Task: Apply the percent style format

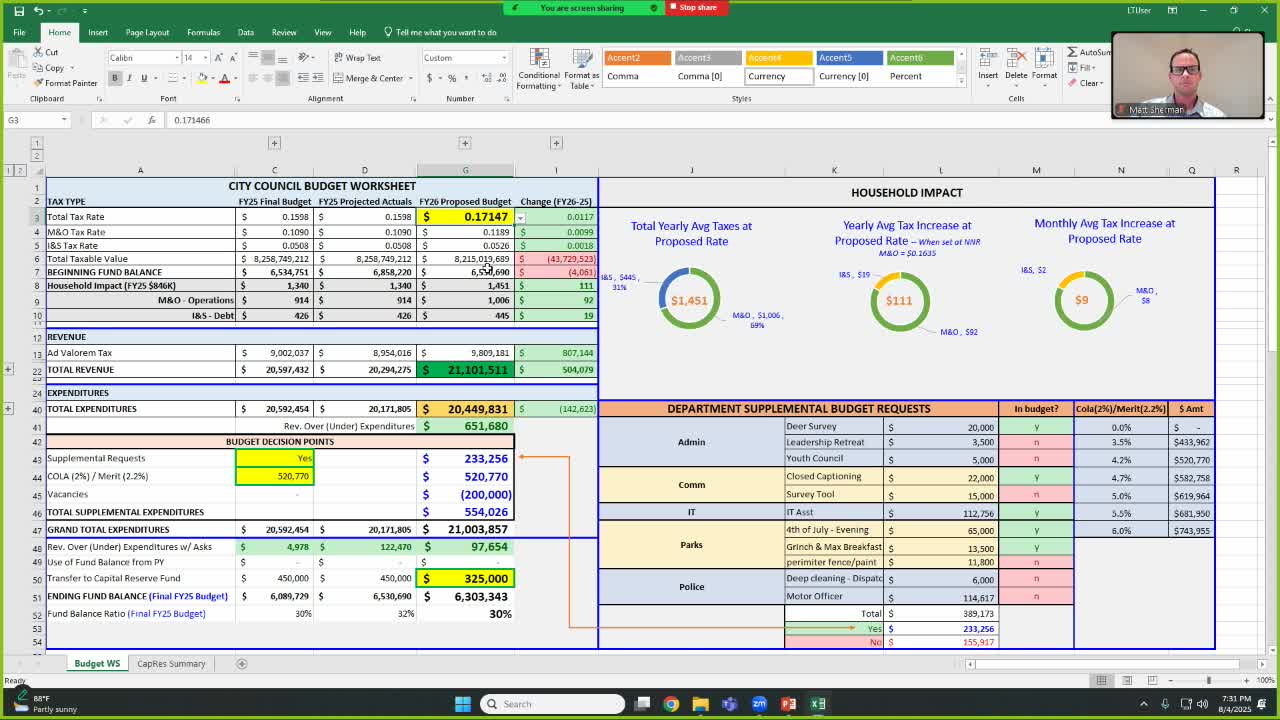Action: tap(452, 78)
